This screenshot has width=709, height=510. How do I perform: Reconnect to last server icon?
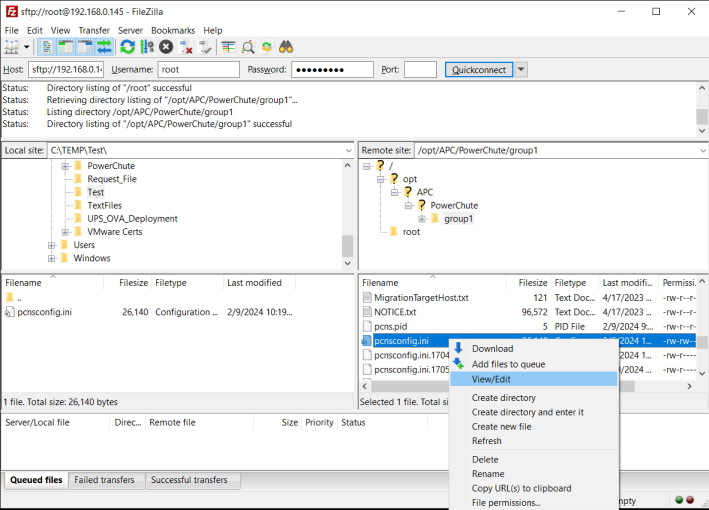coord(205,47)
